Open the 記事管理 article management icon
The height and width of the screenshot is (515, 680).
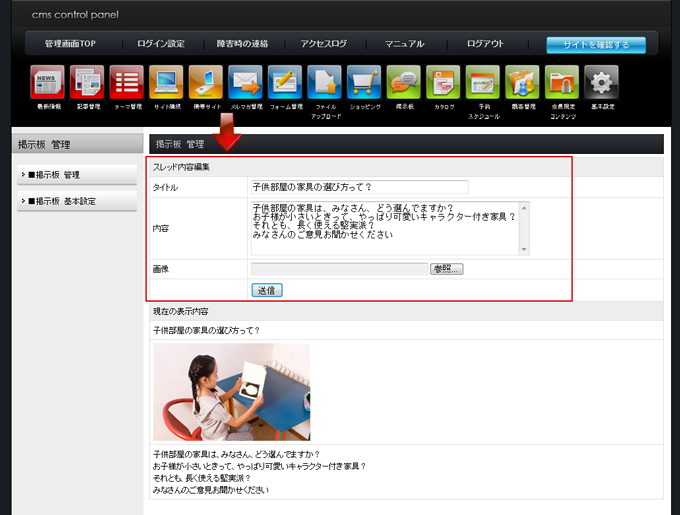coord(87,84)
